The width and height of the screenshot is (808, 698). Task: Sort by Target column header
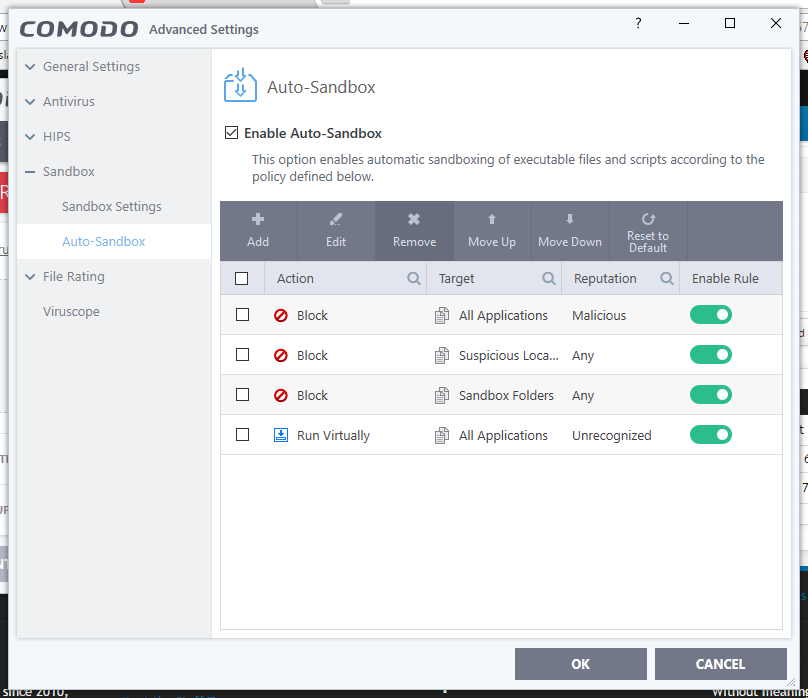[456, 279]
